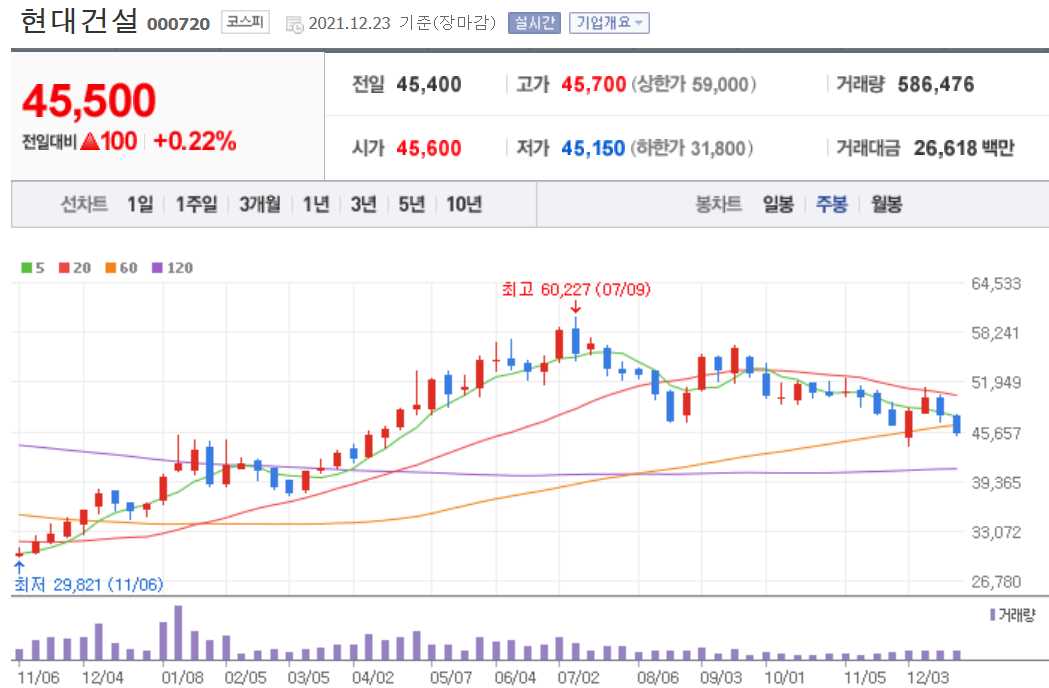Viewport: 1049px width, 688px height.
Task: Click the 12/03 date axis label
Action: 927,677
